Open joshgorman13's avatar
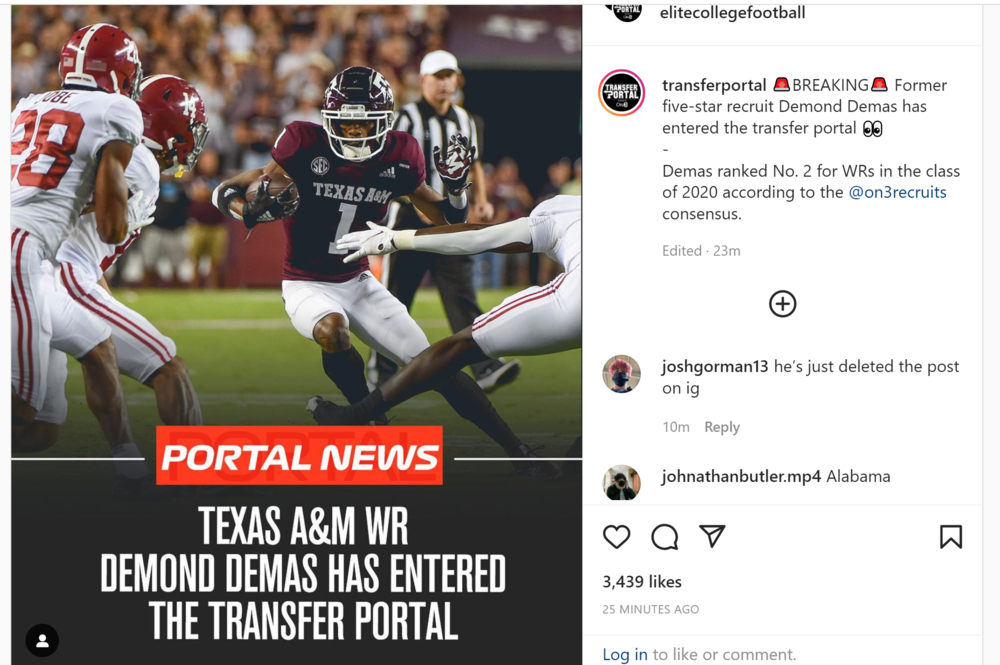Viewport: 1000px width, 665px height. [x=621, y=374]
